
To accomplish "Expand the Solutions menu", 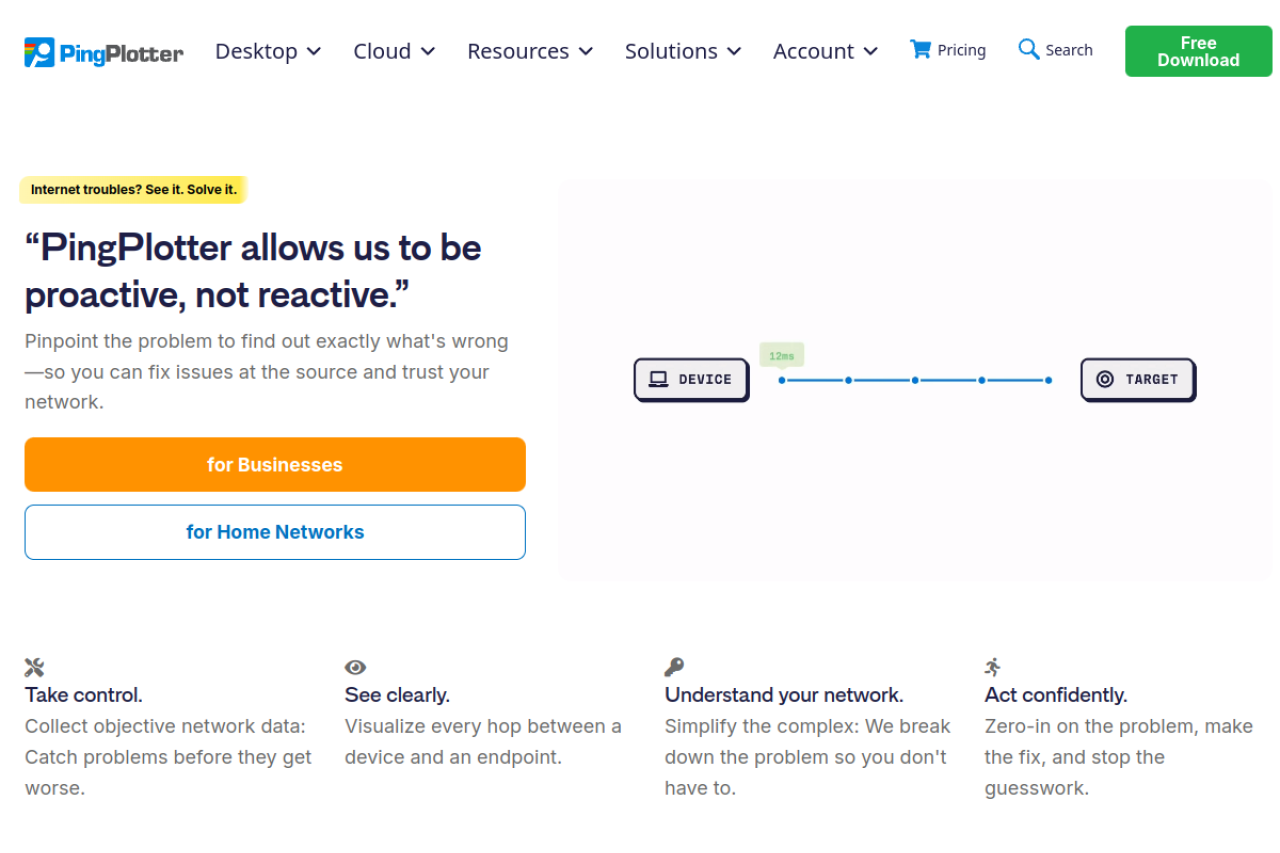I will click(683, 51).
